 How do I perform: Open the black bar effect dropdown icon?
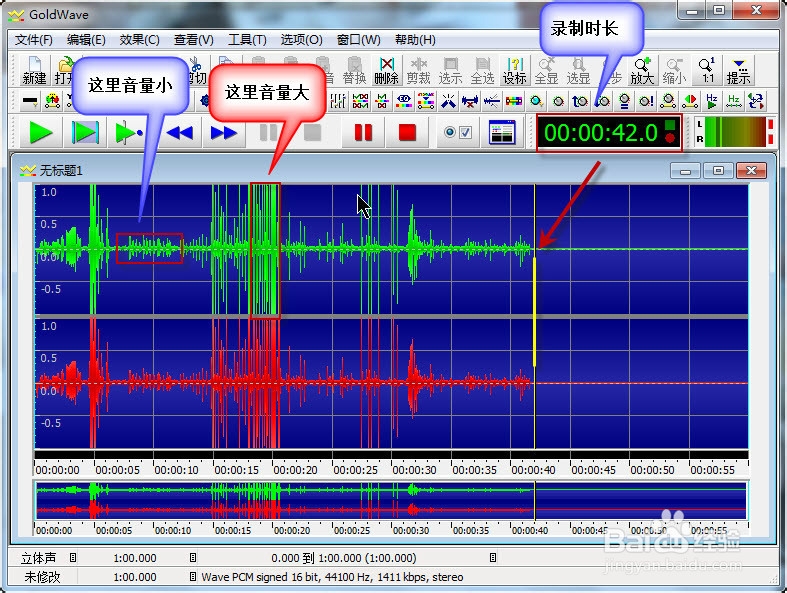(30, 101)
